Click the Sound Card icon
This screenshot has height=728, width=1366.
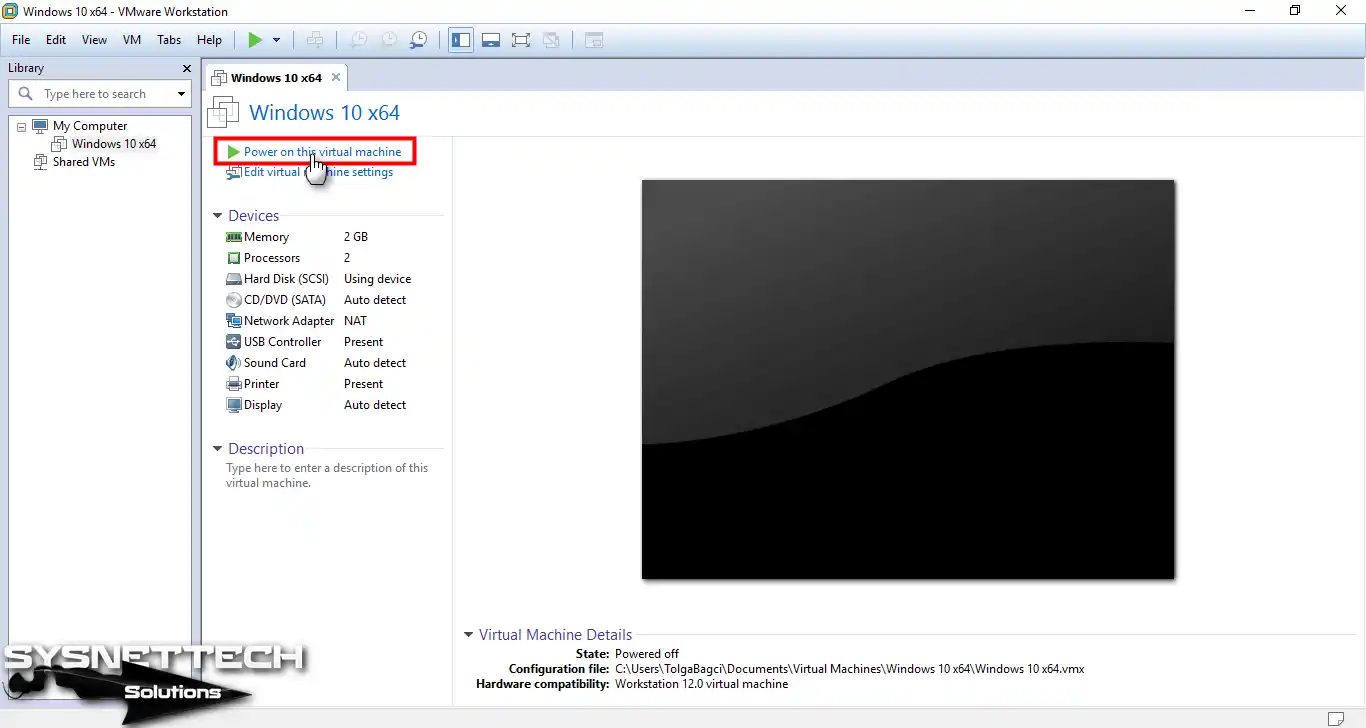[x=231, y=362]
